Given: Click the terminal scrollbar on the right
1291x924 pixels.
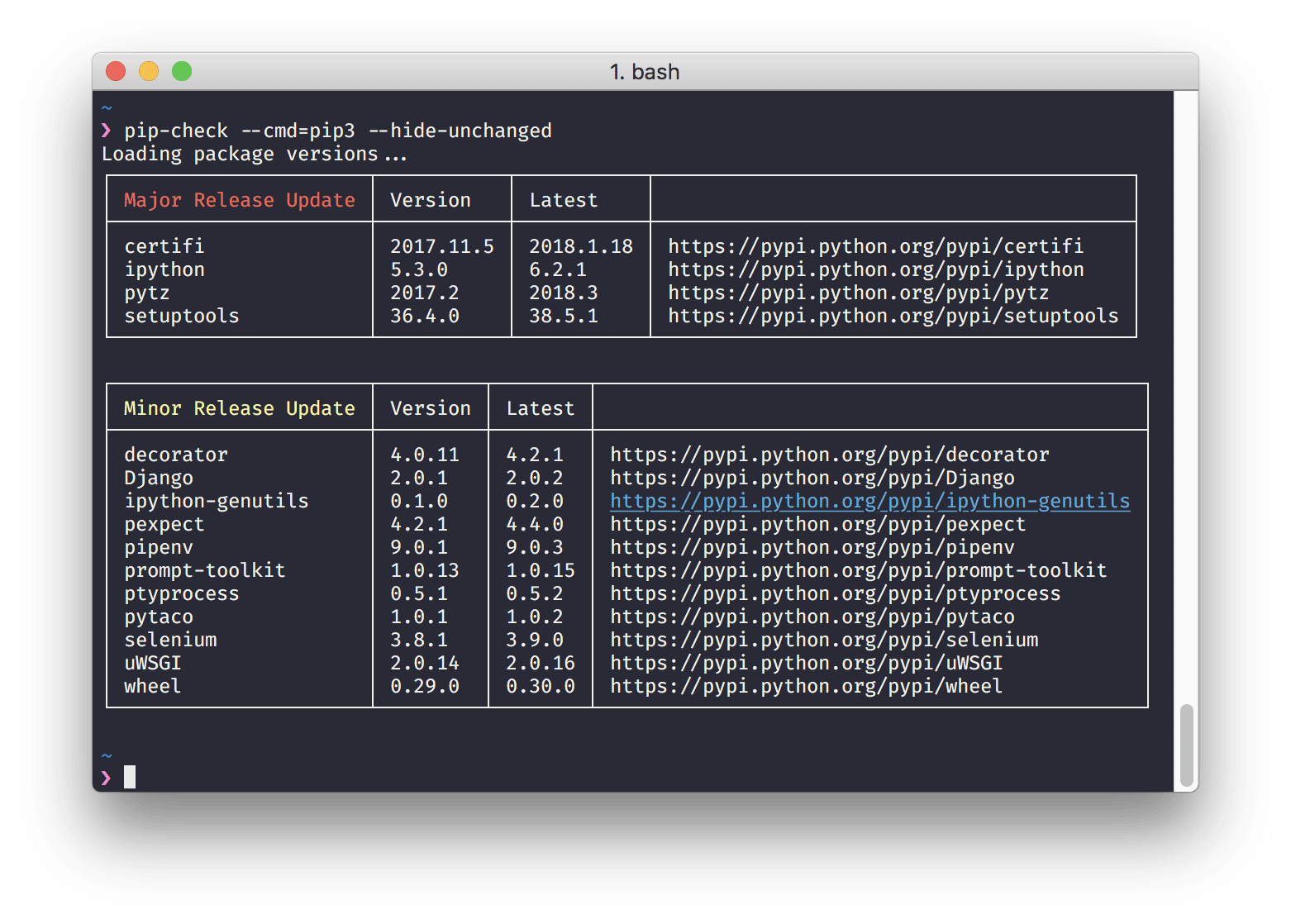Looking at the screenshot, I should pos(1188,743).
